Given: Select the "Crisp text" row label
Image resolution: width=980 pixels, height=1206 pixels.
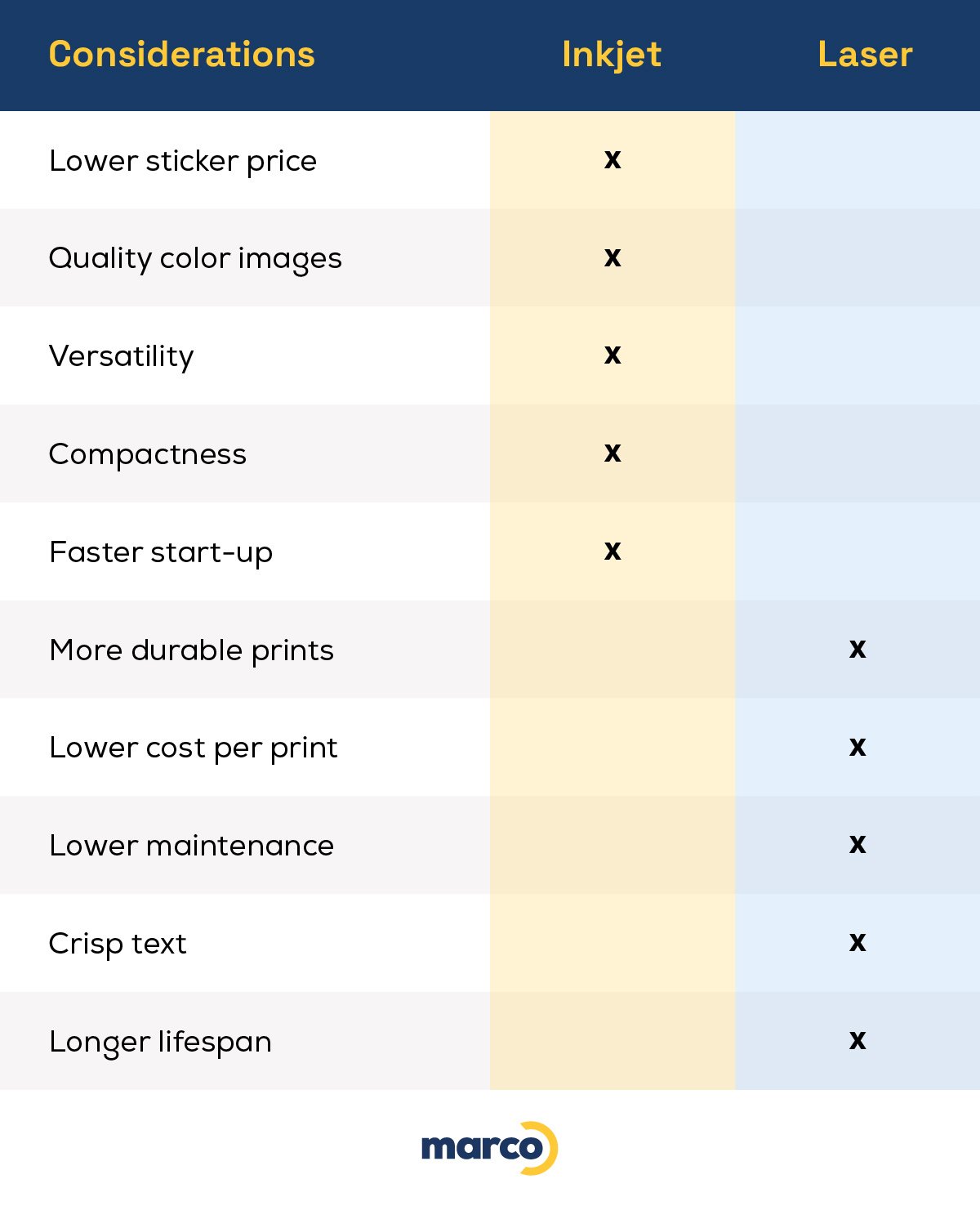Looking at the screenshot, I should pos(118,944).
